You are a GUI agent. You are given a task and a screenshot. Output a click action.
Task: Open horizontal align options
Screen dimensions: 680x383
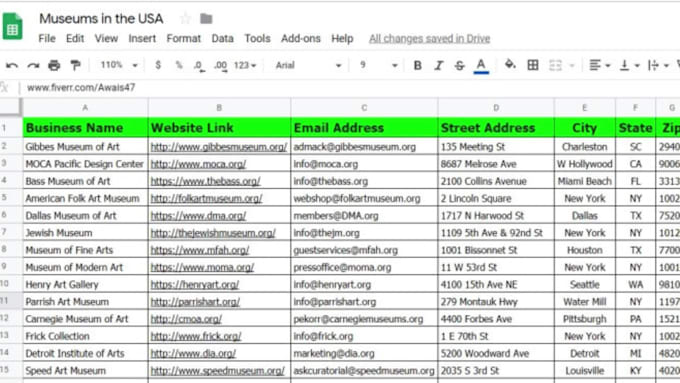(x=599, y=65)
